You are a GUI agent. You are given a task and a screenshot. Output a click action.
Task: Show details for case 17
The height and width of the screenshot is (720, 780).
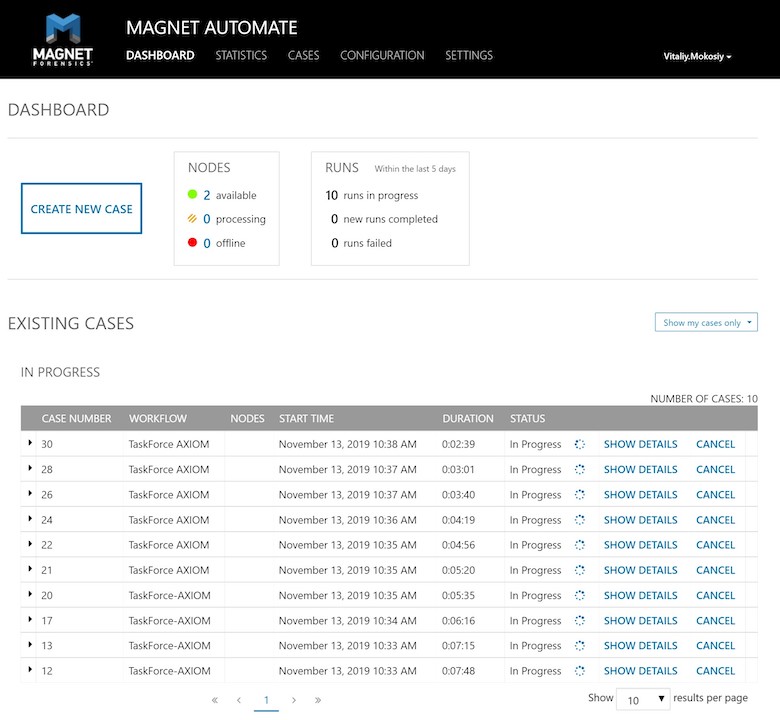coord(641,620)
